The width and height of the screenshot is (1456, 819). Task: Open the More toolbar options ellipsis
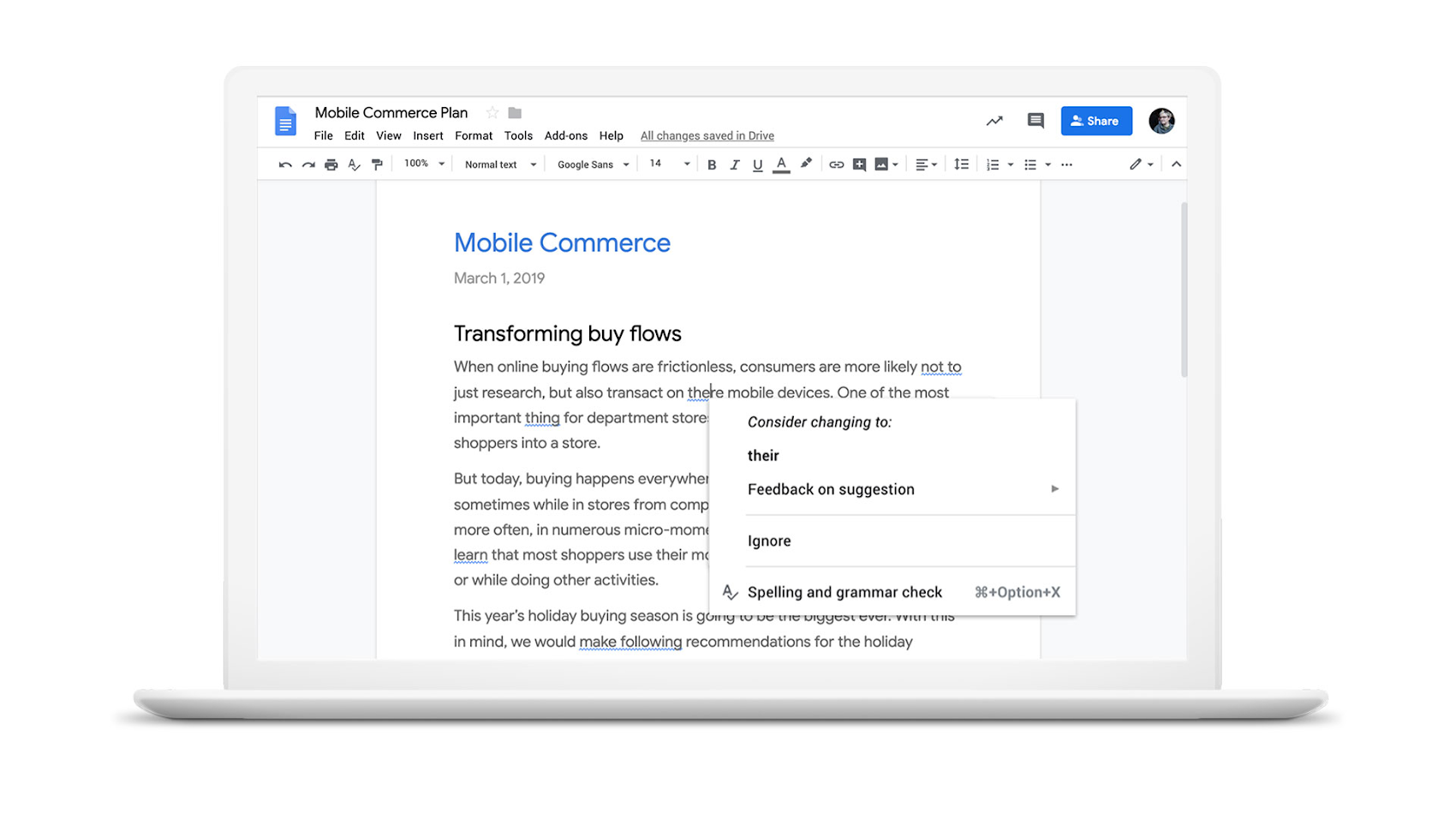pyautogui.click(x=1066, y=164)
